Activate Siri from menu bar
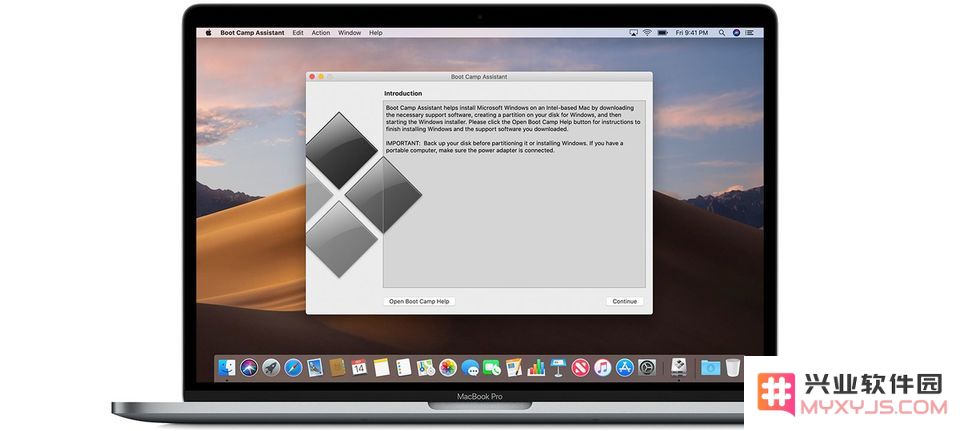 point(737,32)
